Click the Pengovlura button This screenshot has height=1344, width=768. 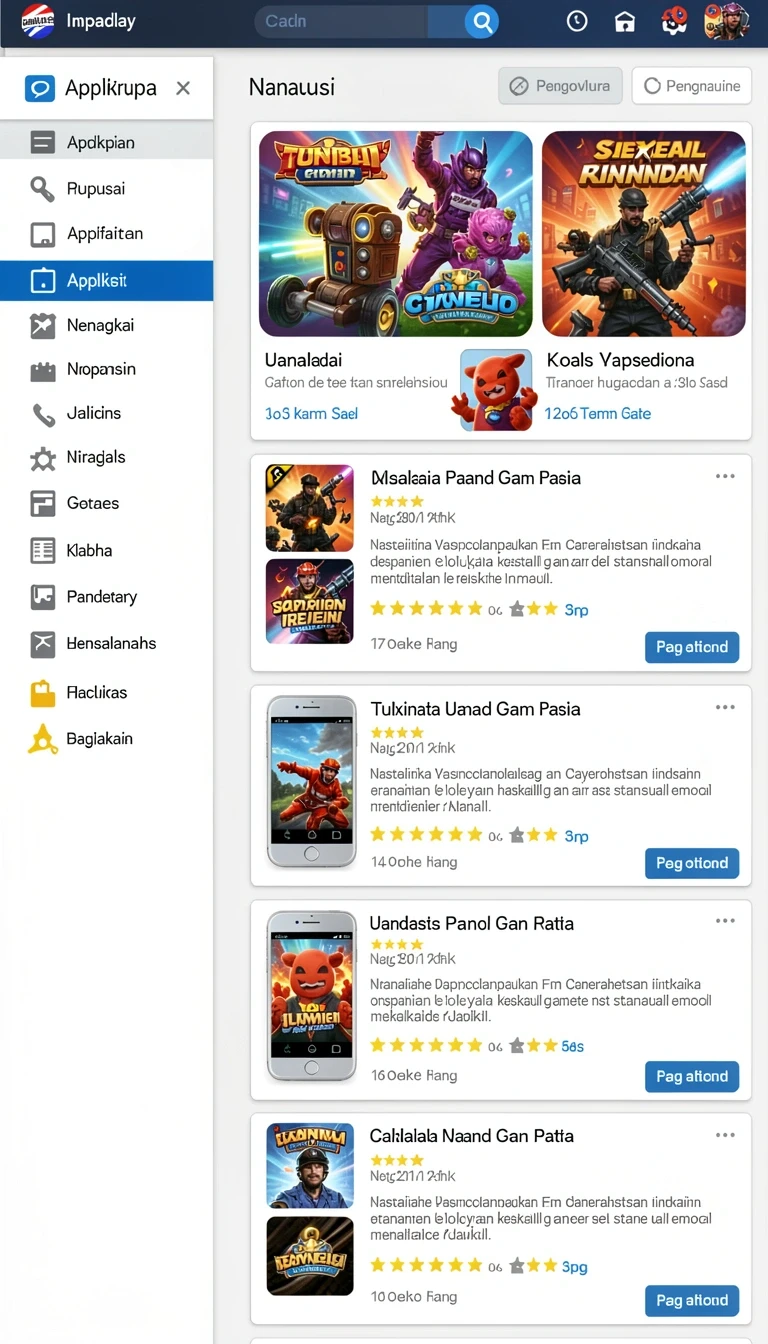click(561, 86)
